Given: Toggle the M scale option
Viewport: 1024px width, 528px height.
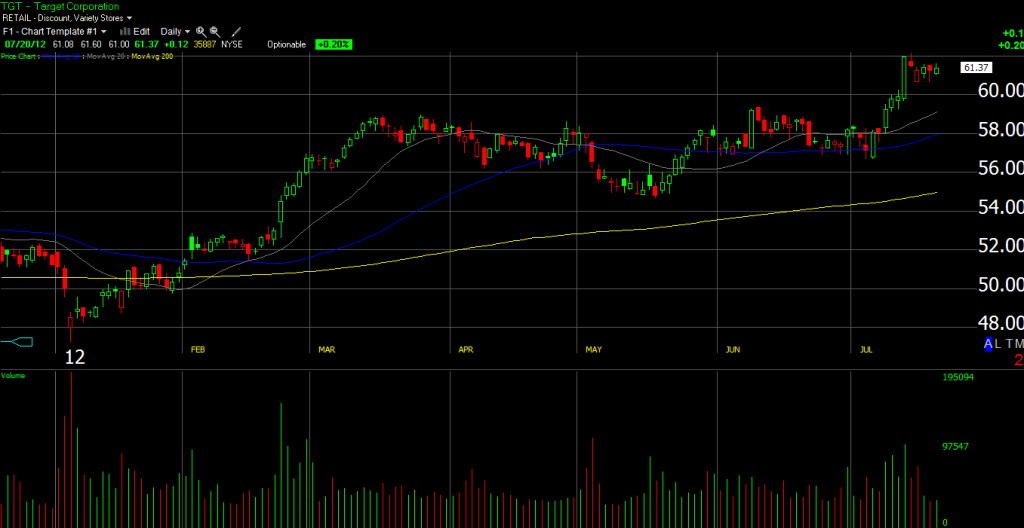Looking at the screenshot, I should point(1019,344).
